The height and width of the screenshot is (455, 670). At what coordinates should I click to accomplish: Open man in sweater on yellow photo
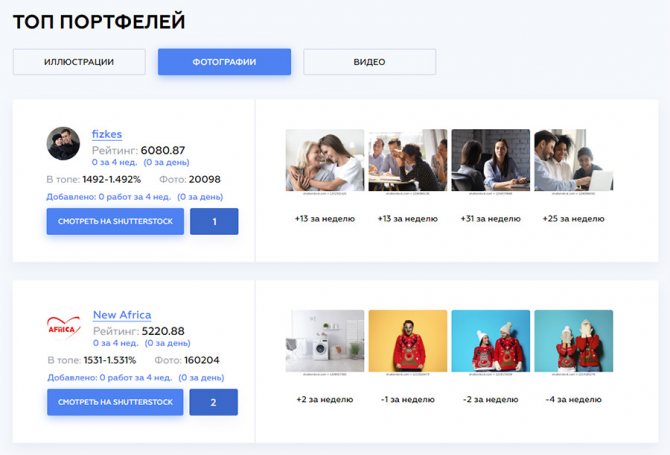coord(408,341)
